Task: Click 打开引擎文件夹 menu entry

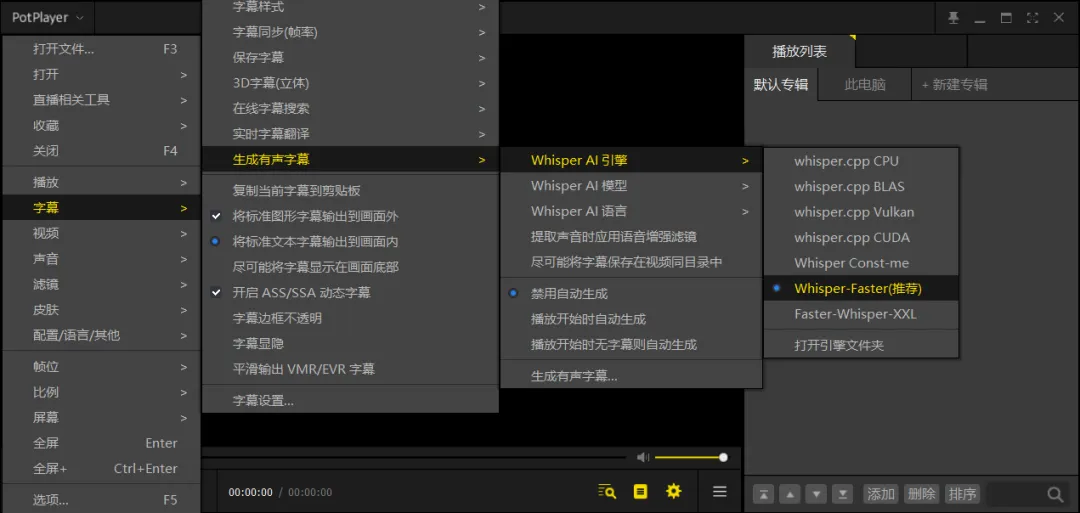Action: point(861,346)
